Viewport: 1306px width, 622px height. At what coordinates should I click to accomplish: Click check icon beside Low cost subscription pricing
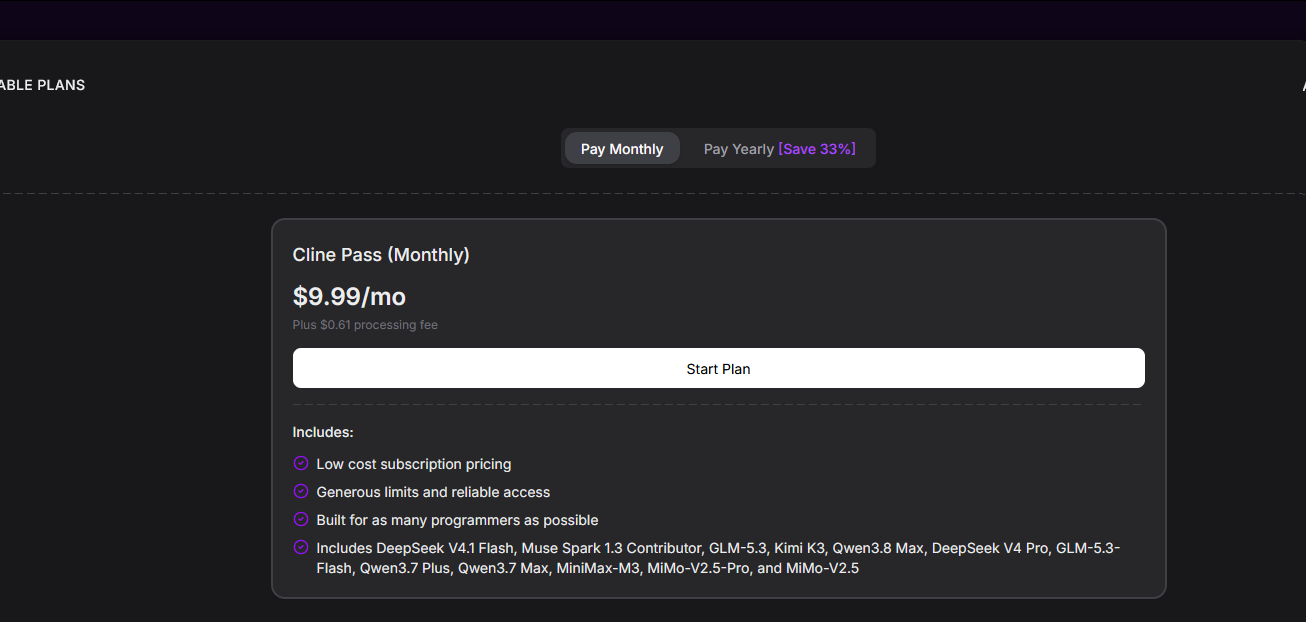(x=301, y=464)
